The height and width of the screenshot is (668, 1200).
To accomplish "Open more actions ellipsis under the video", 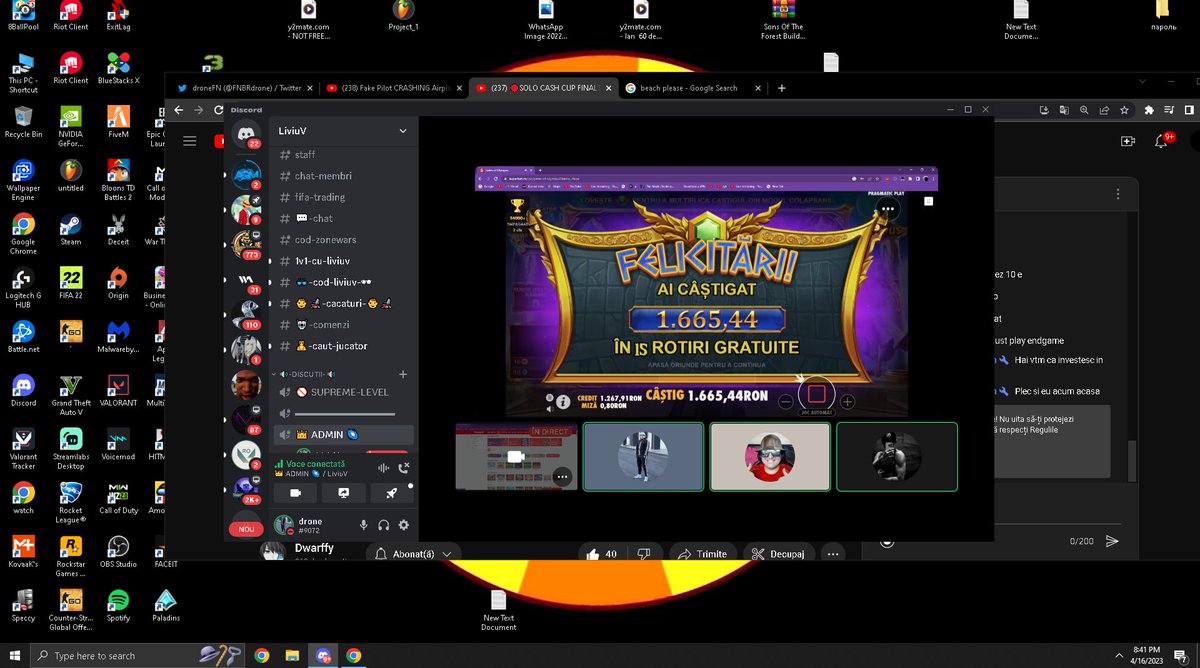I will (831, 554).
